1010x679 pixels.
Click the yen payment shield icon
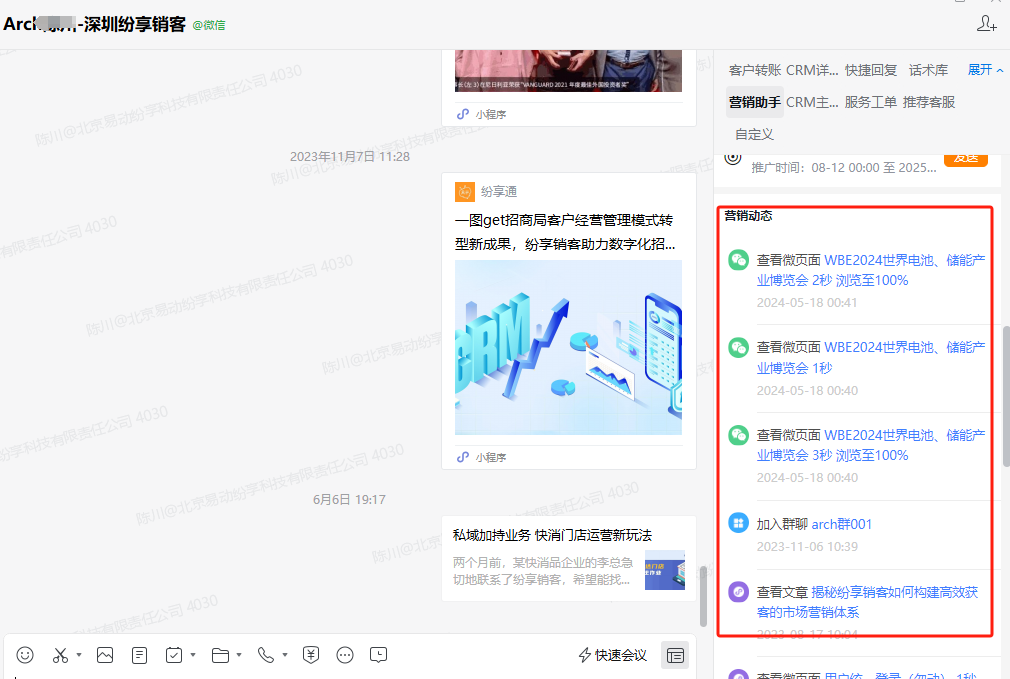311,655
